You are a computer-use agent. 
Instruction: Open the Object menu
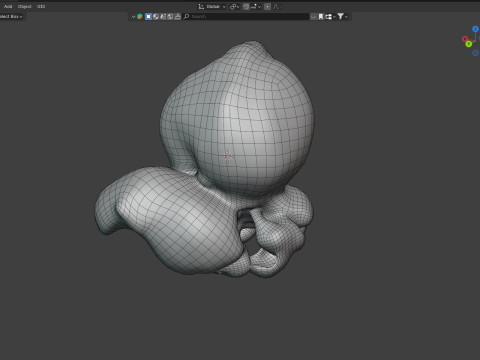25,6
